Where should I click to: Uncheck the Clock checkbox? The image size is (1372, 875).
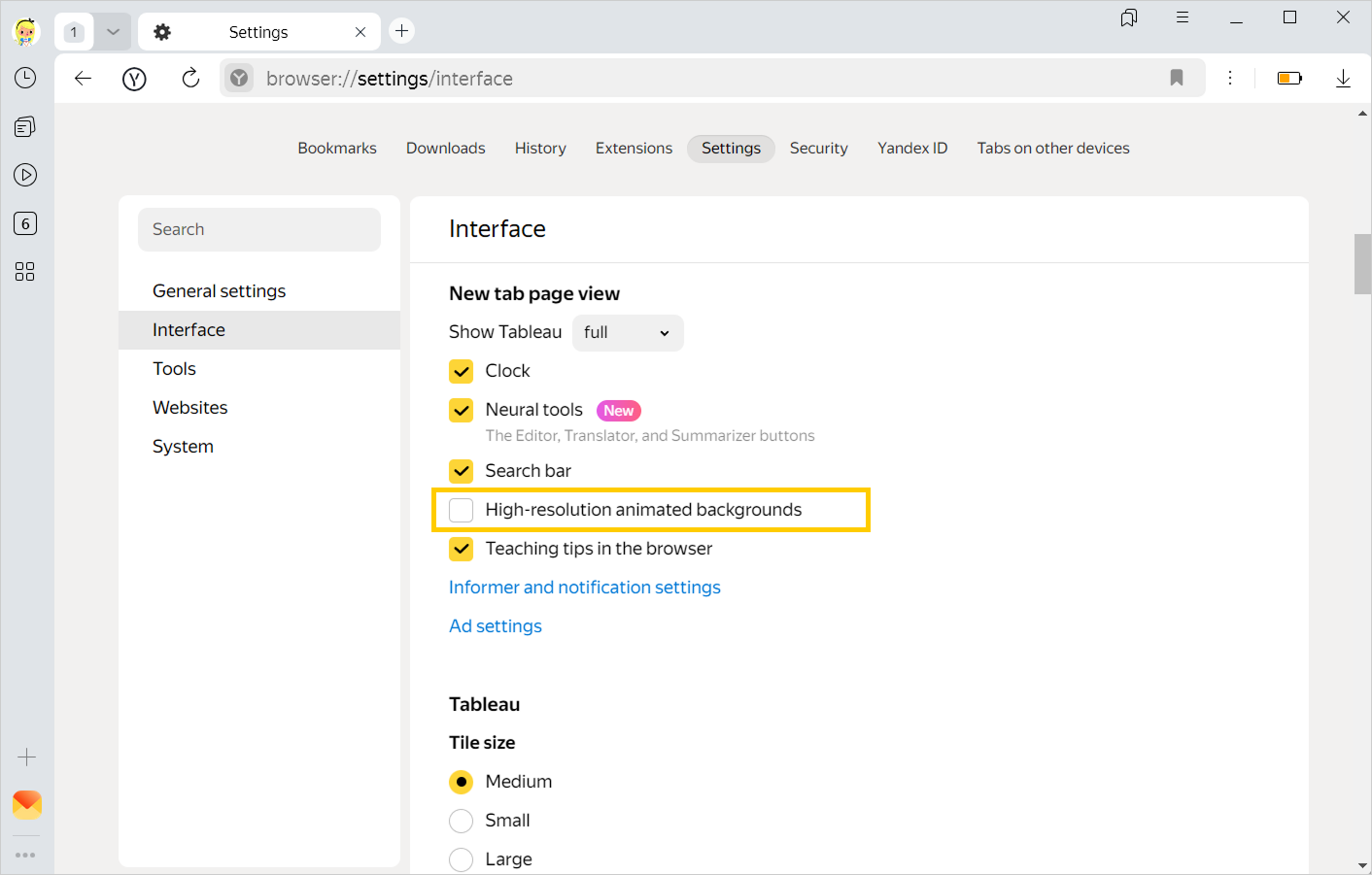pyautogui.click(x=462, y=371)
